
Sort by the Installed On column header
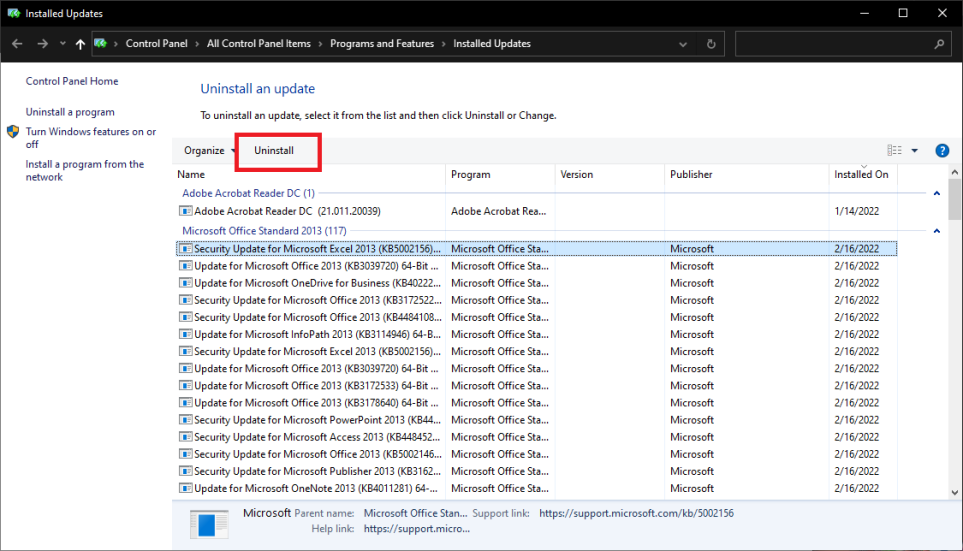tap(861, 174)
